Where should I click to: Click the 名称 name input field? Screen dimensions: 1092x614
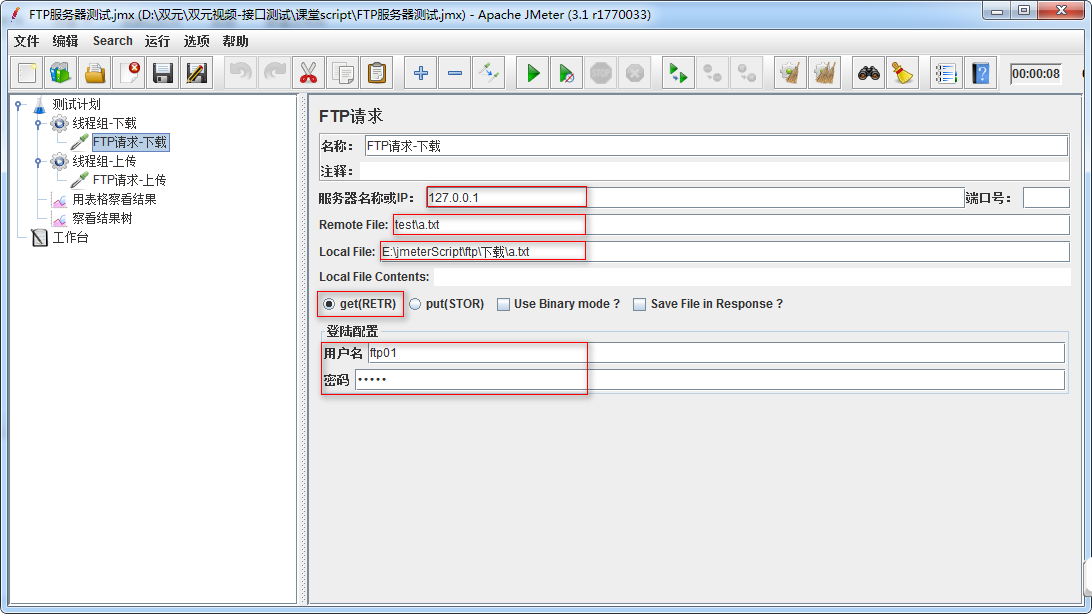tap(716, 146)
